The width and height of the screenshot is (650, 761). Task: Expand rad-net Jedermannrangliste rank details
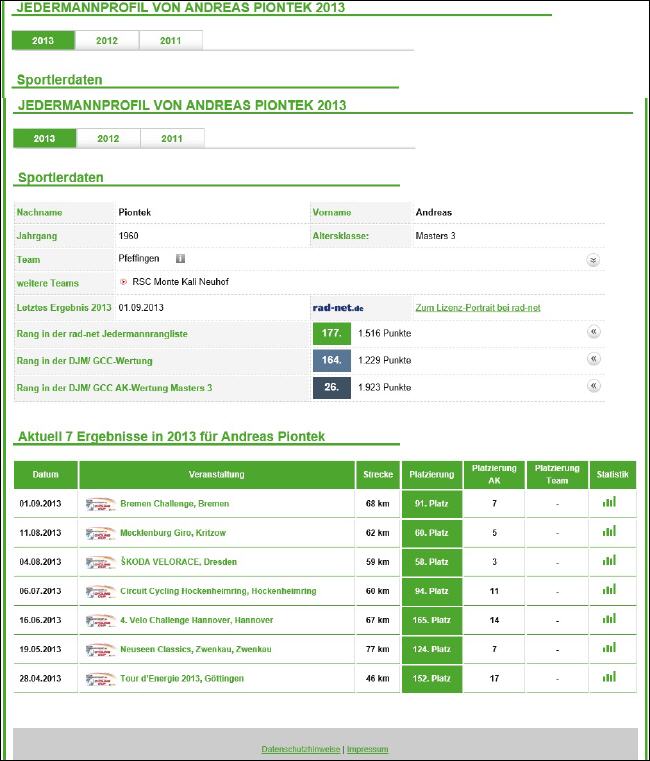point(593,333)
